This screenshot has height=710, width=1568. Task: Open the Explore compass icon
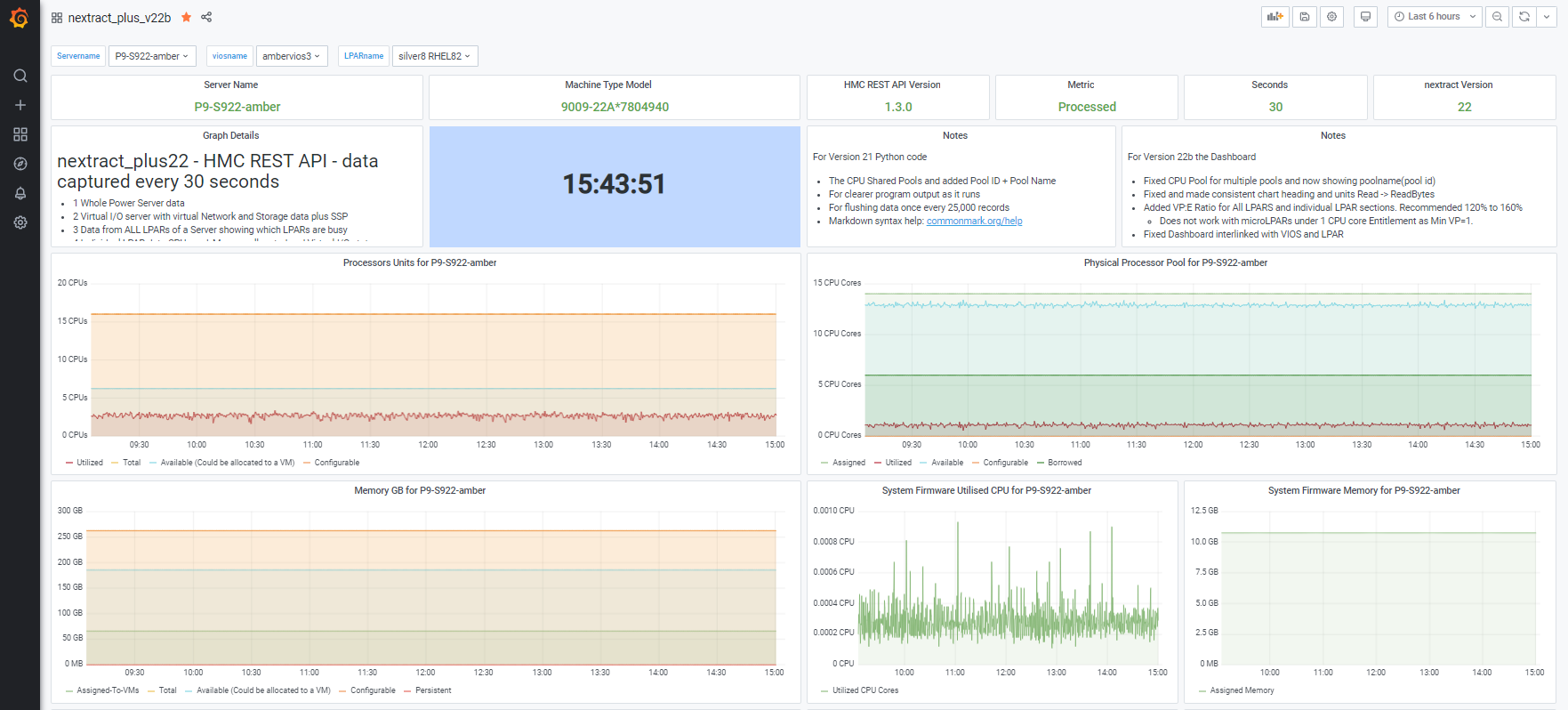[20, 164]
